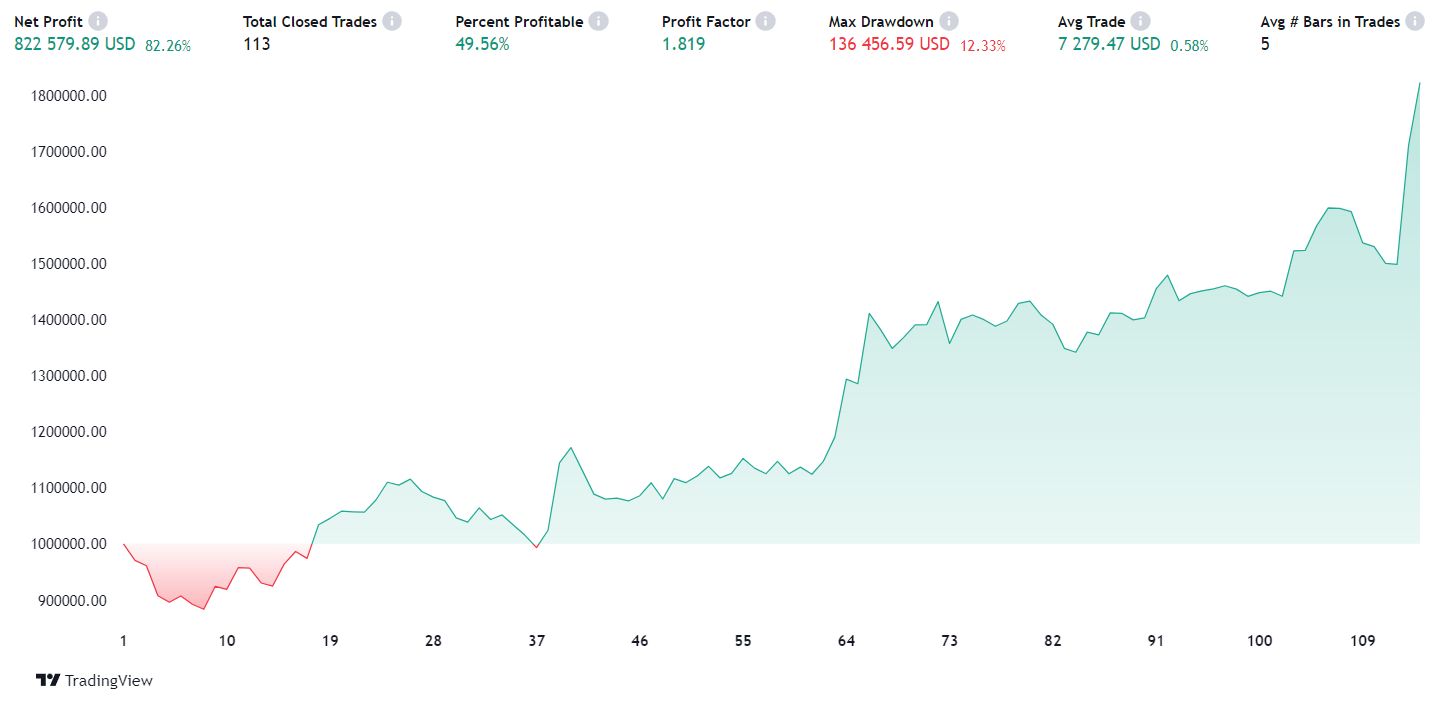Select the 49.56% percent profitable value

[x=482, y=44]
